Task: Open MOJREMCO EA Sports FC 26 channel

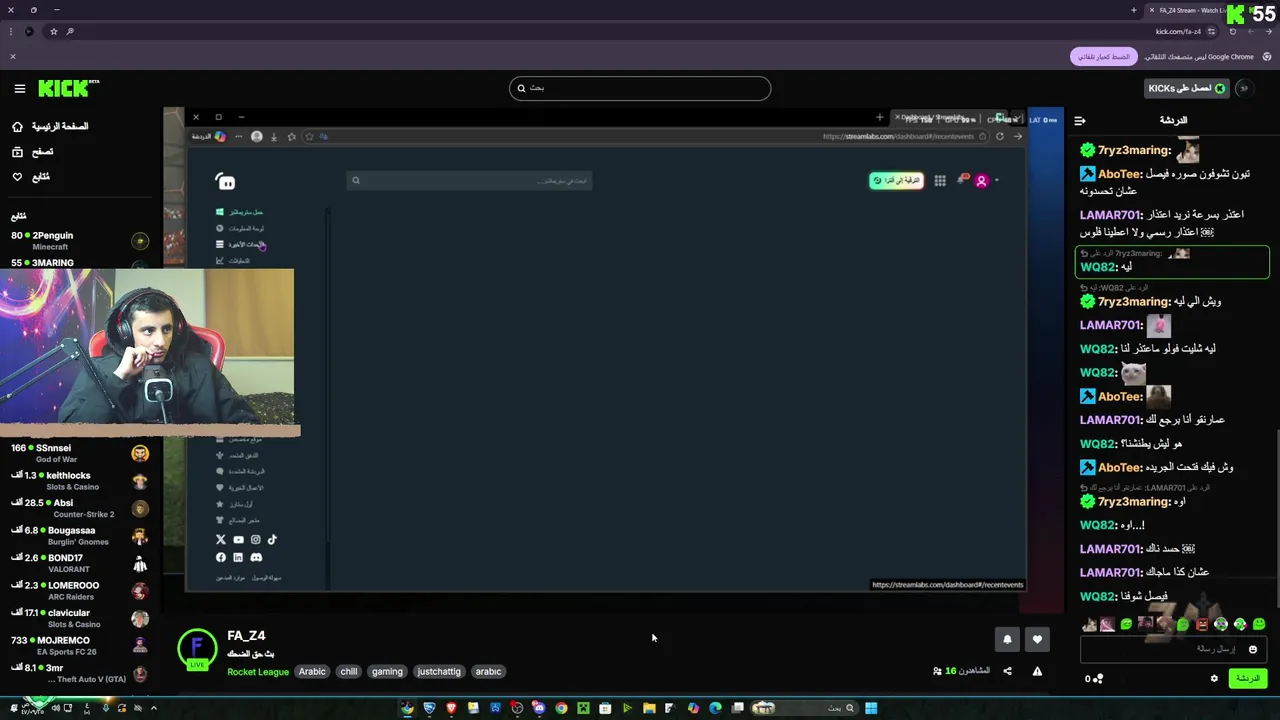Action: (78, 646)
